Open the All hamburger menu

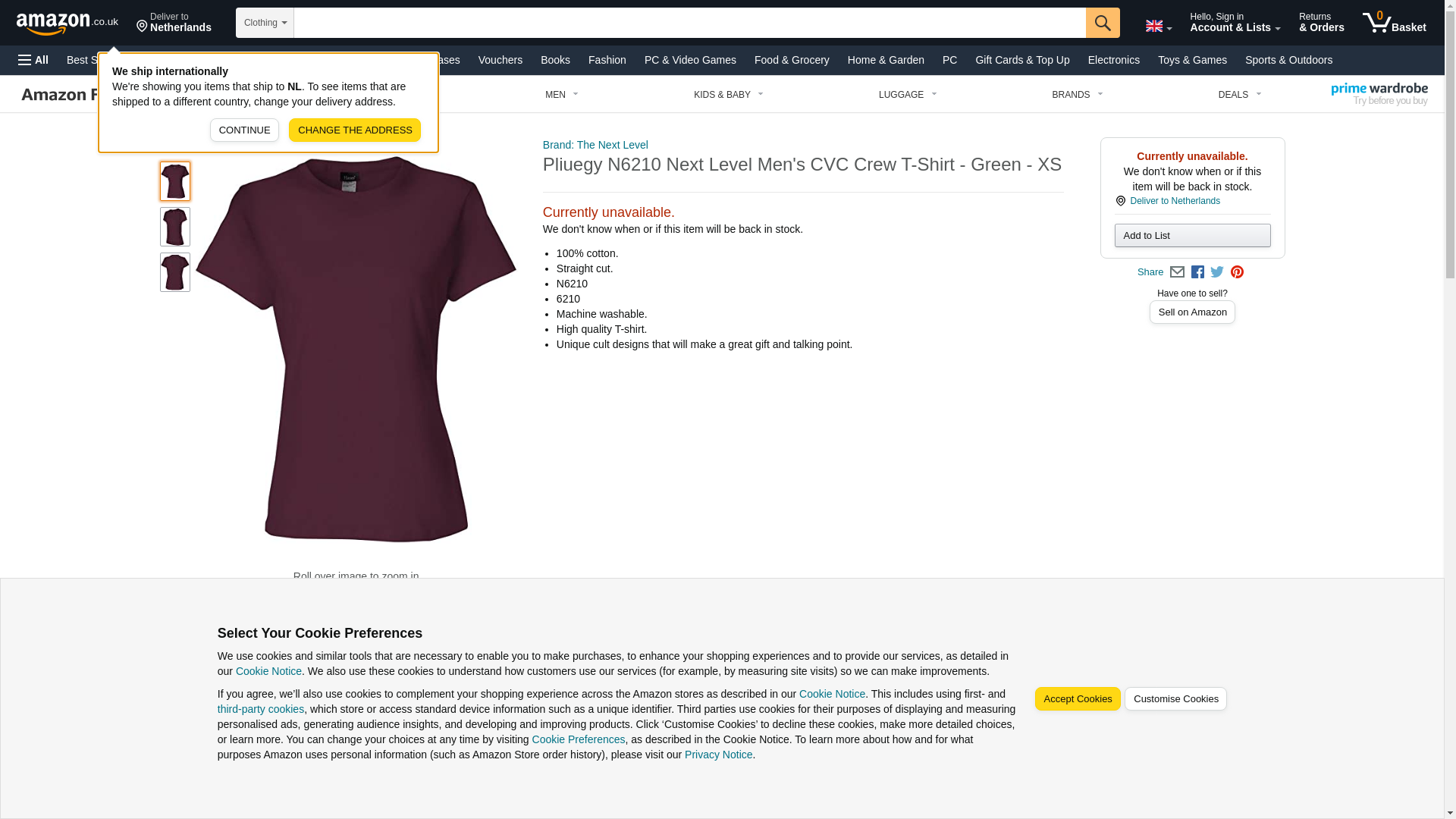coord(33,60)
